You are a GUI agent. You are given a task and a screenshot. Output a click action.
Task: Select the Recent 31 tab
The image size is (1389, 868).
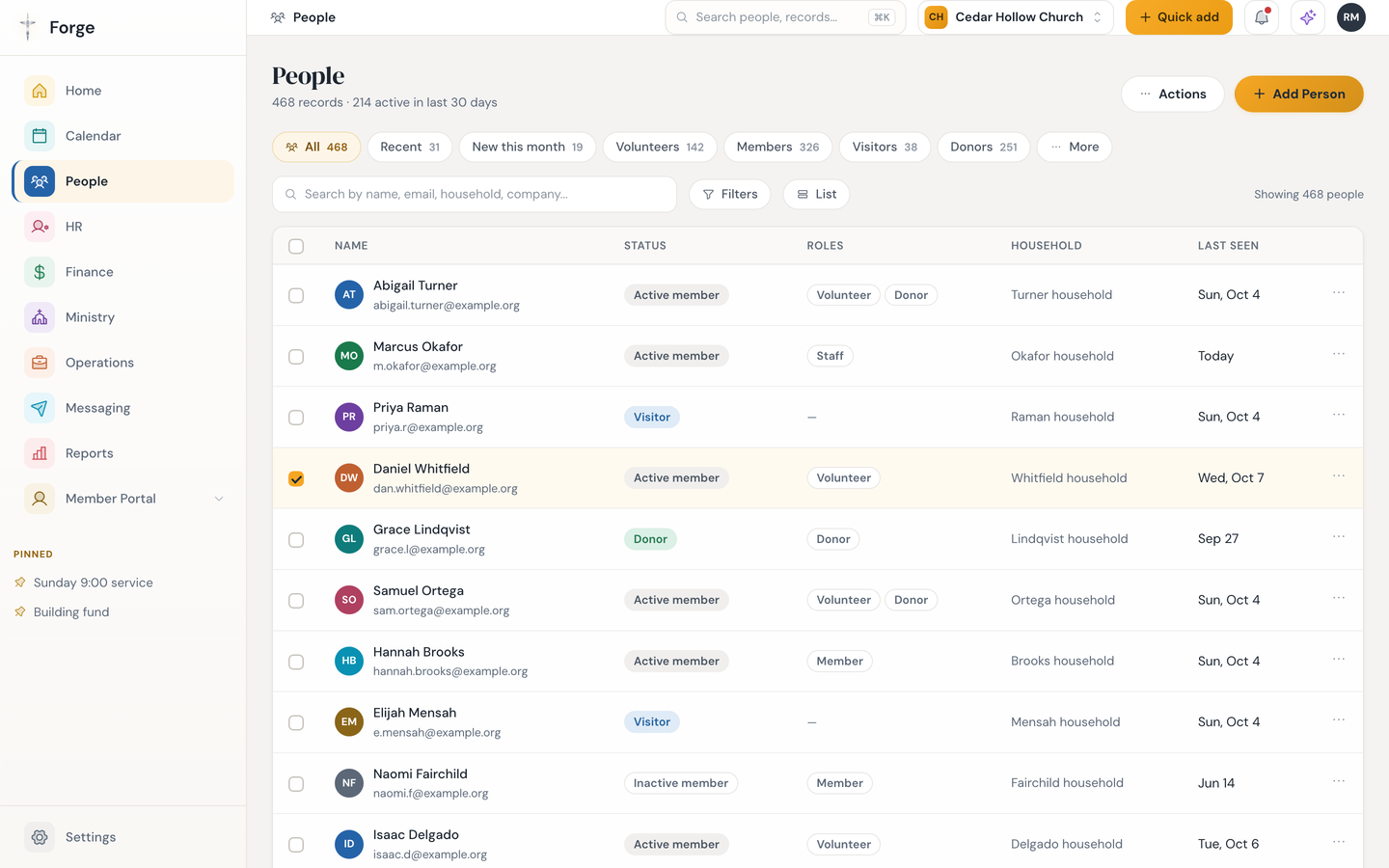pyautogui.click(x=410, y=147)
